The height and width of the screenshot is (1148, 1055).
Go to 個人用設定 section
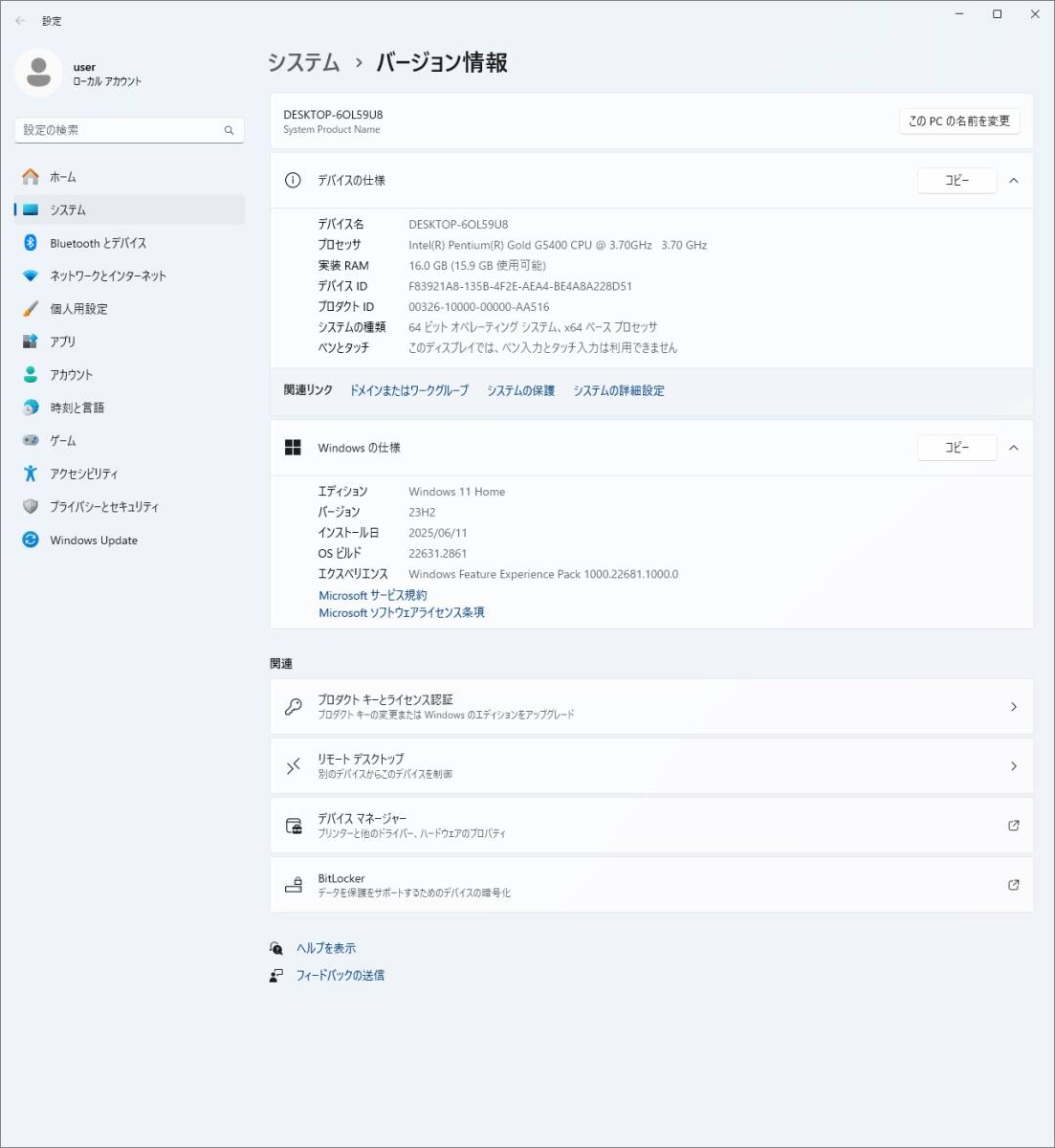[x=129, y=309]
